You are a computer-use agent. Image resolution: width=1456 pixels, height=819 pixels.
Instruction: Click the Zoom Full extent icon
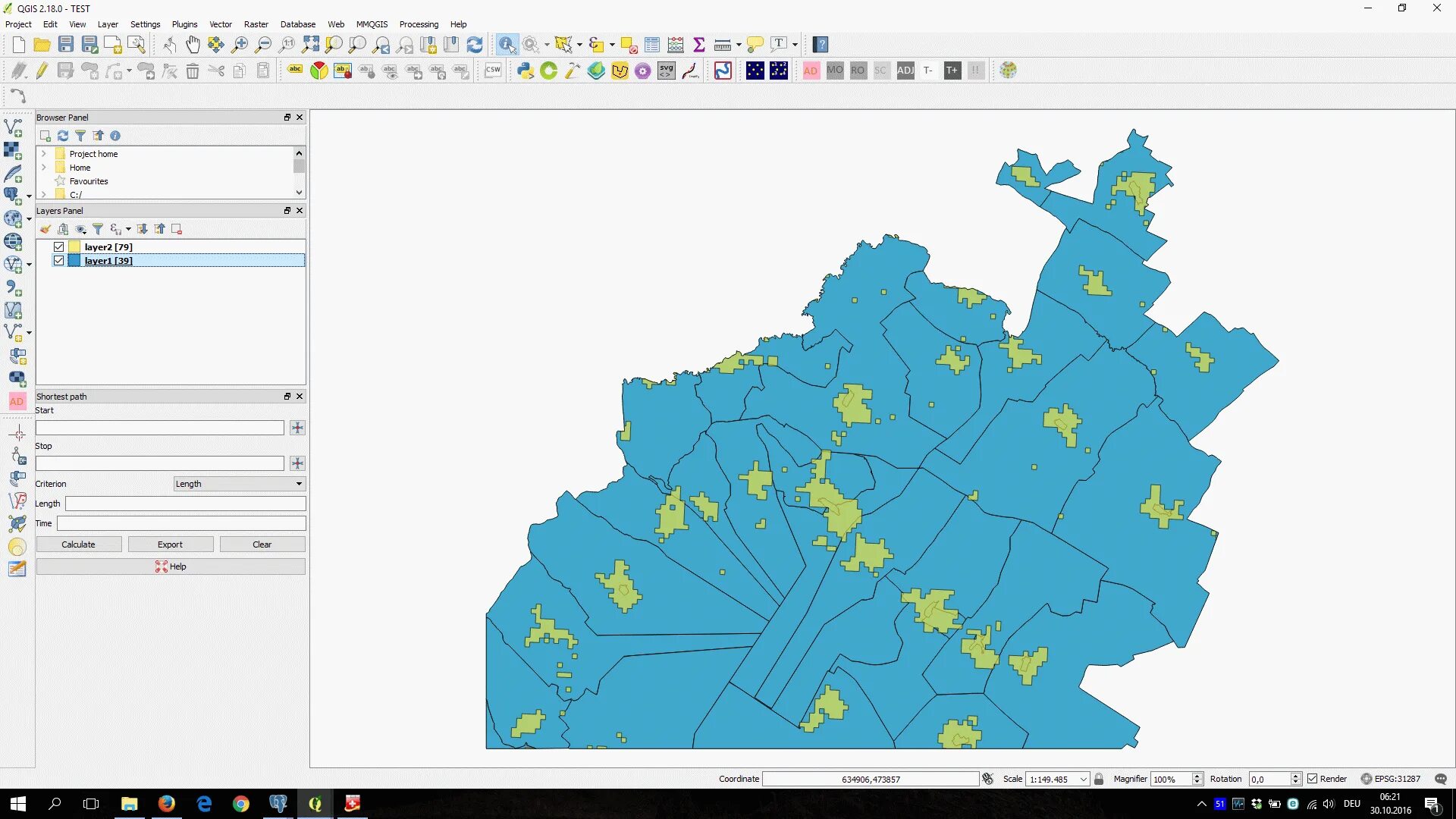tap(310, 45)
